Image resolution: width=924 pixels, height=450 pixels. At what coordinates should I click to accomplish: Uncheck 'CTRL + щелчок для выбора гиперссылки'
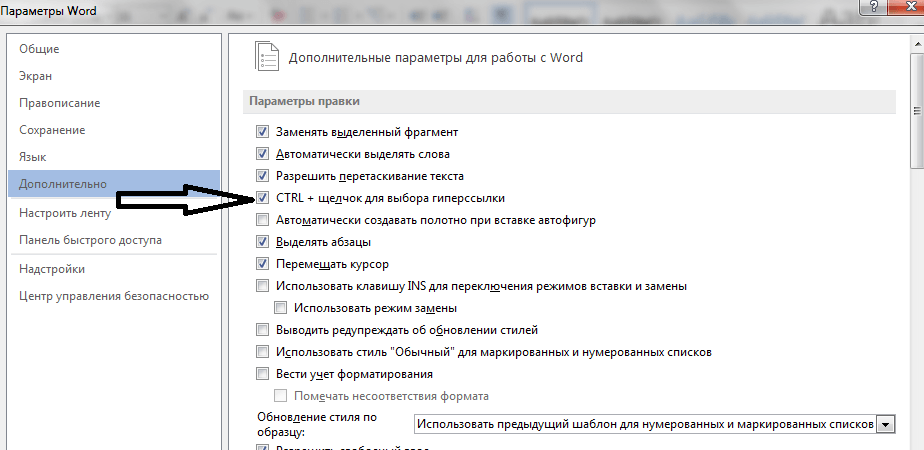pos(263,198)
